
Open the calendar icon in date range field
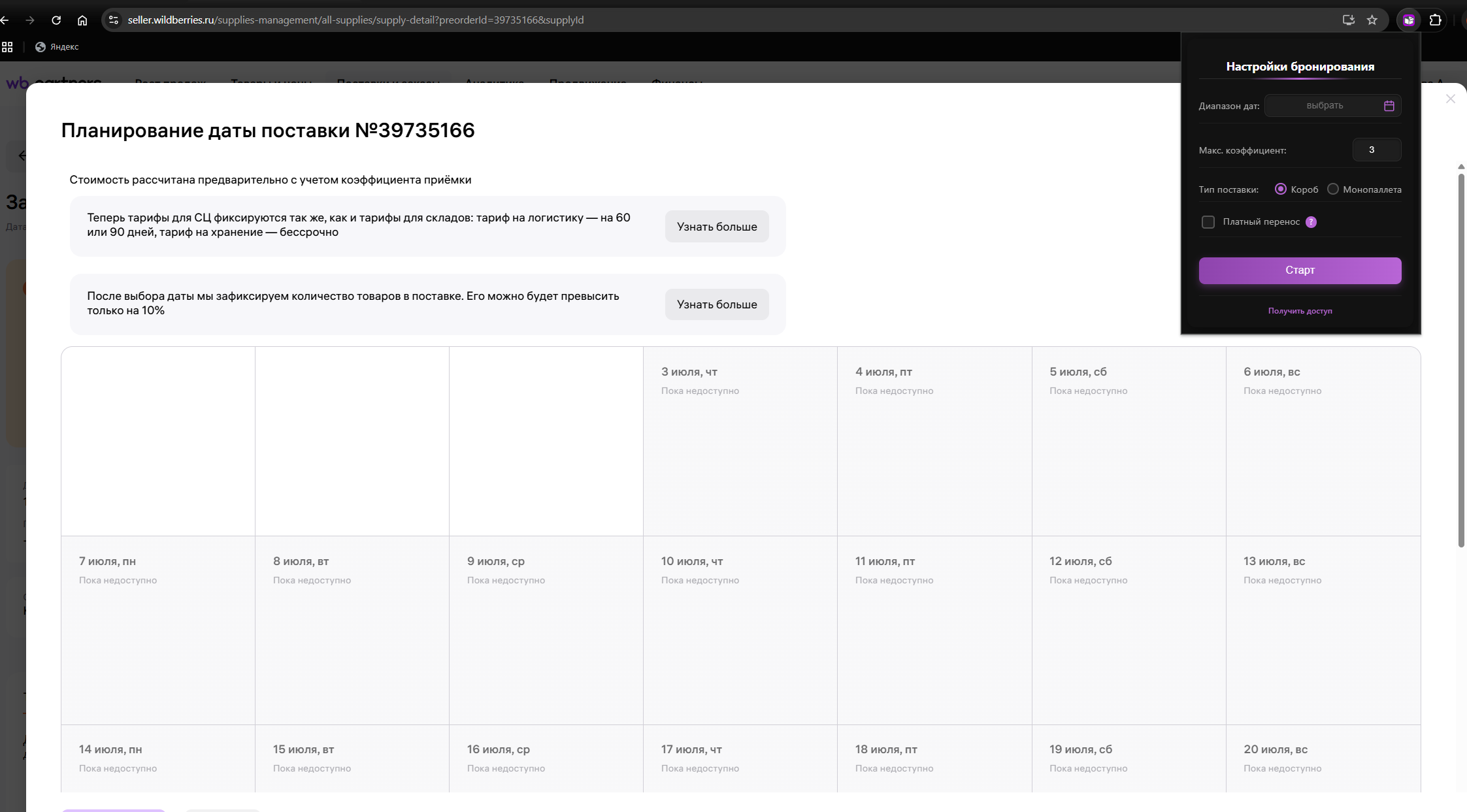(x=1389, y=106)
